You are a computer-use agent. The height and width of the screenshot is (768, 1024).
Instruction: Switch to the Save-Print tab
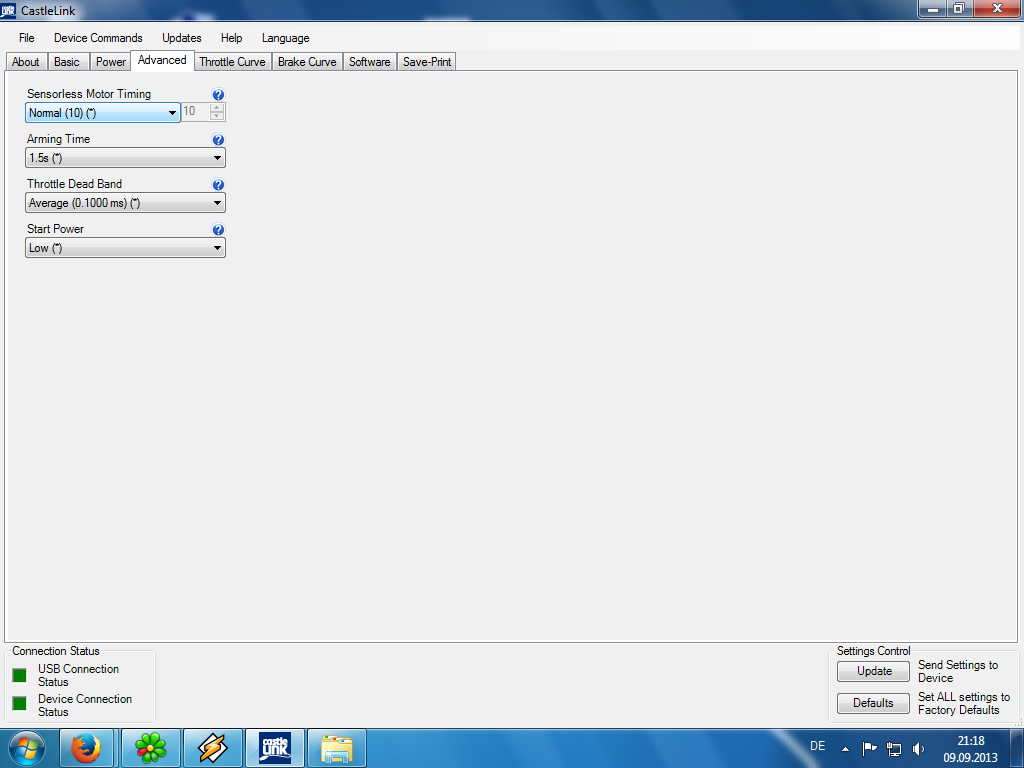(x=426, y=62)
